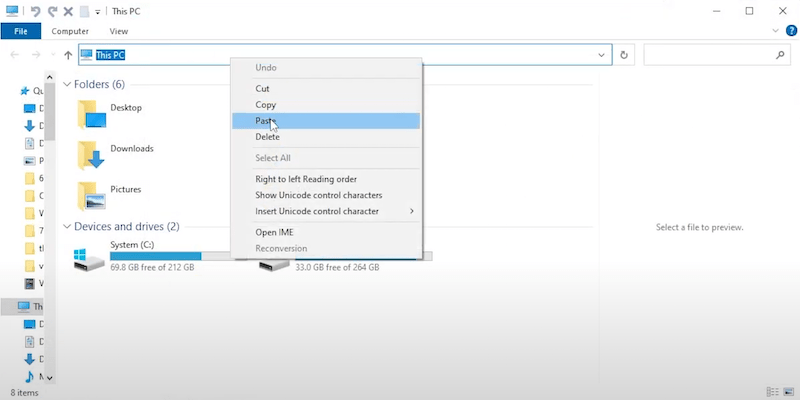
Task: Open the recent locations dropdown arrow
Action: coord(53,55)
